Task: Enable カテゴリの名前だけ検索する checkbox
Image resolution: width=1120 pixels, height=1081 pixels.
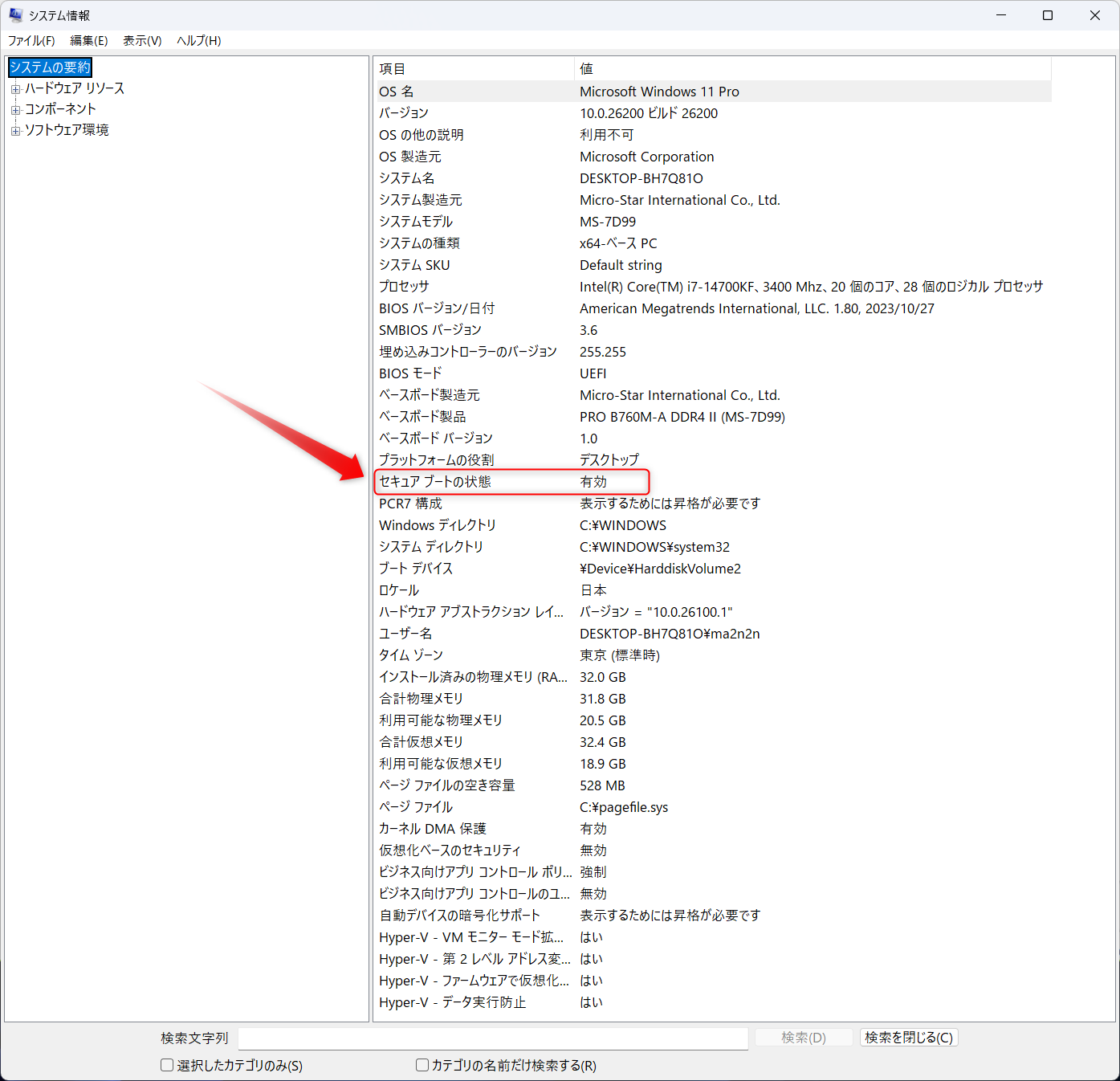Action: click(422, 1065)
